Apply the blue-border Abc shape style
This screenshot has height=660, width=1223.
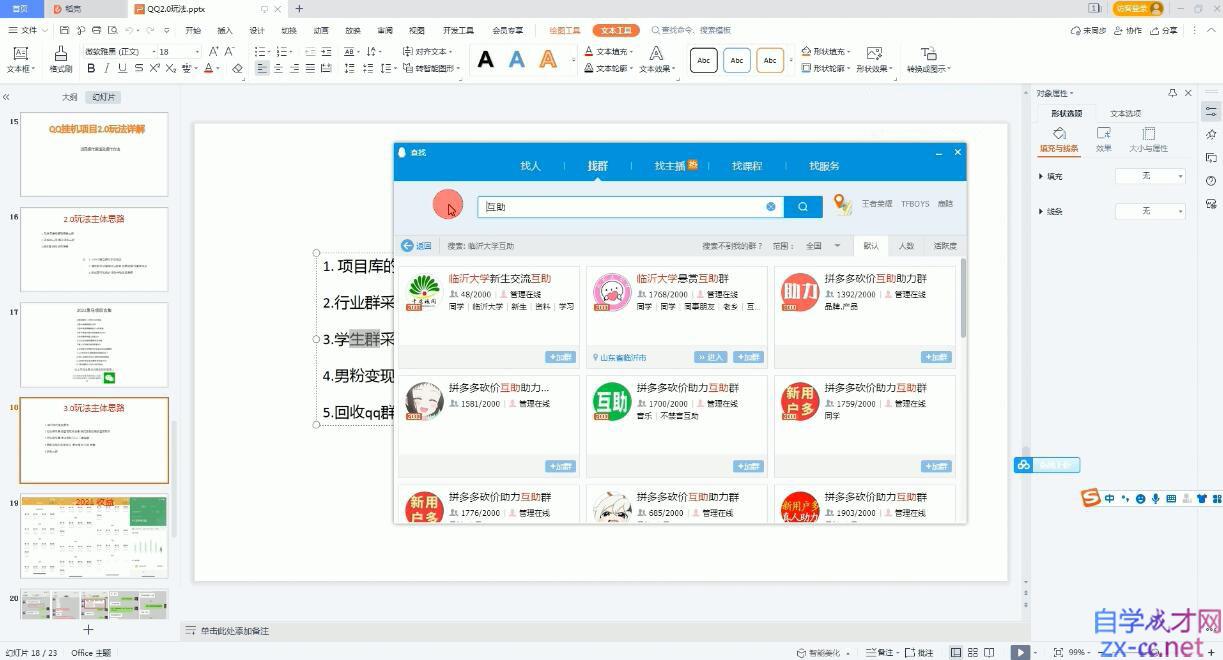click(737, 60)
